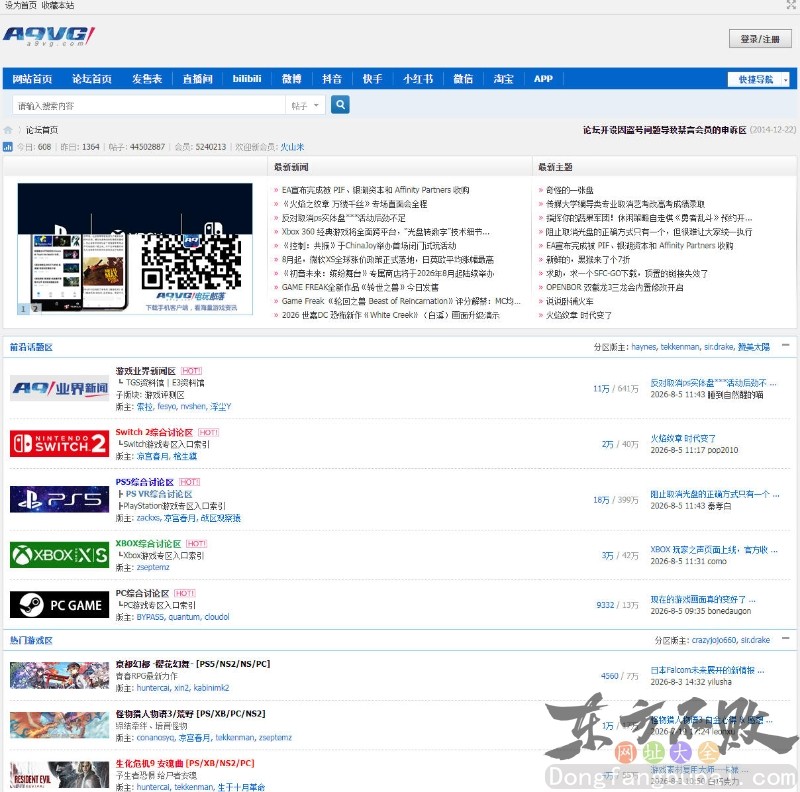Open Xbox 360 经典游戏 news item
Image resolution: width=800 pixels, height=792 pixels.
click(386, 232)
